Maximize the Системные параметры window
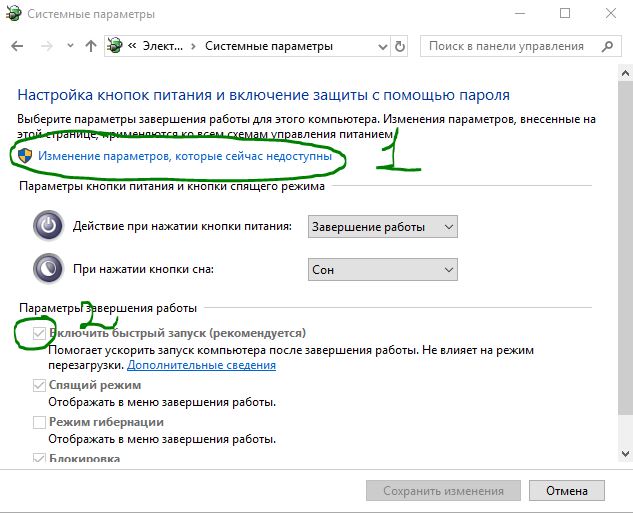 565,13
